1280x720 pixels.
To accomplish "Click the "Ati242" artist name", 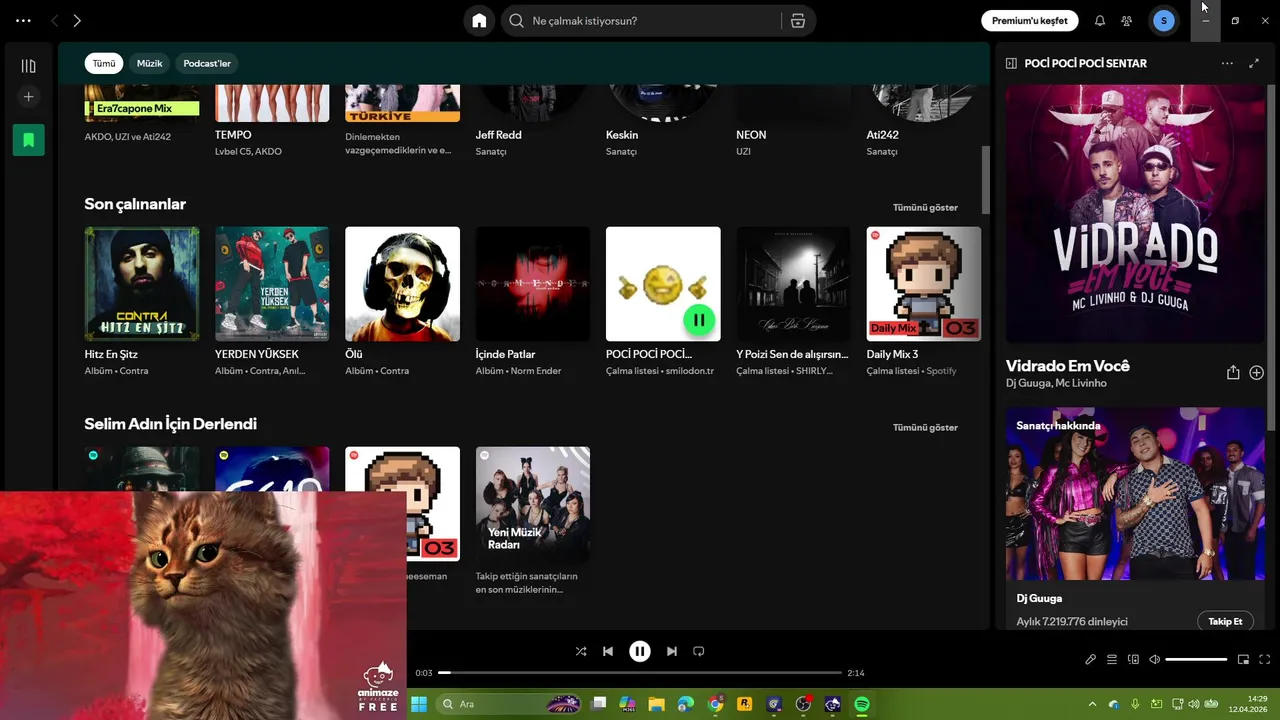I will click(883, 135).
